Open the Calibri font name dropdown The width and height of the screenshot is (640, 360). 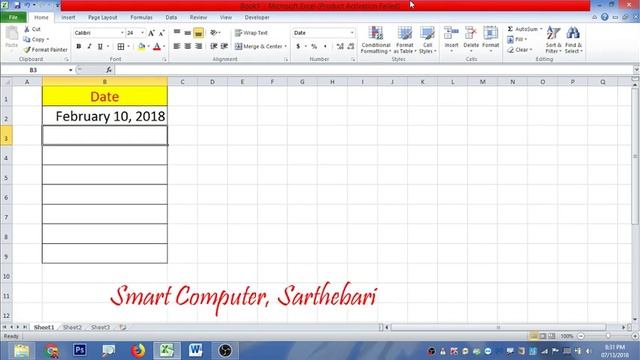122,33
